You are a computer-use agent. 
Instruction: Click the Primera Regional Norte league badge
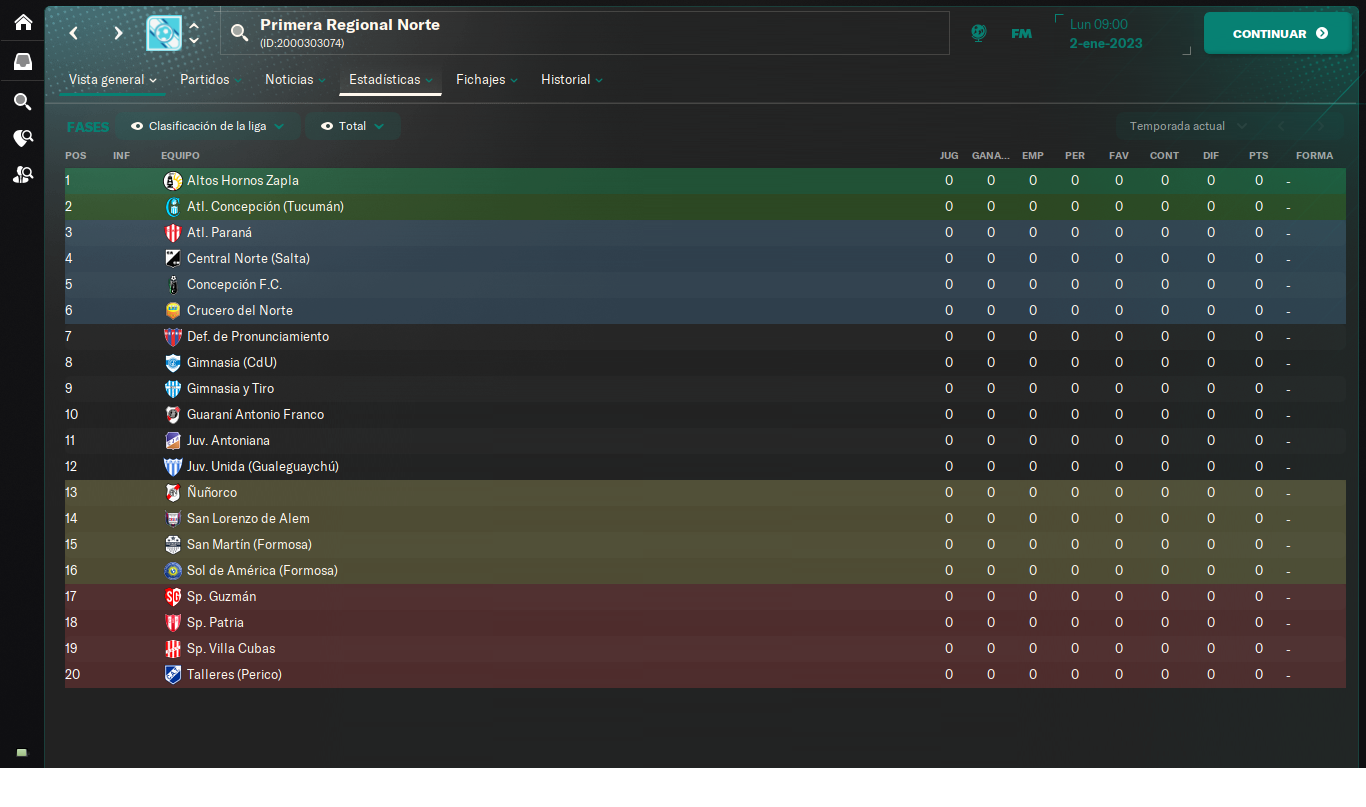click(x=164, y=33)
